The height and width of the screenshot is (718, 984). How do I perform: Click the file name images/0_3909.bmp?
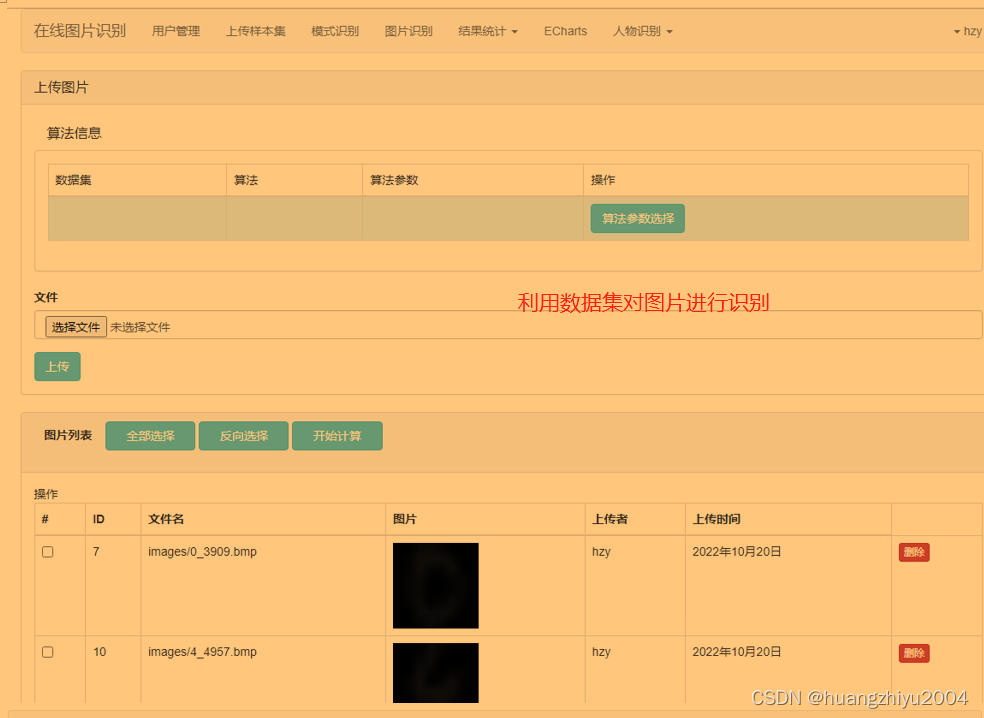click(x=202, y=552)
